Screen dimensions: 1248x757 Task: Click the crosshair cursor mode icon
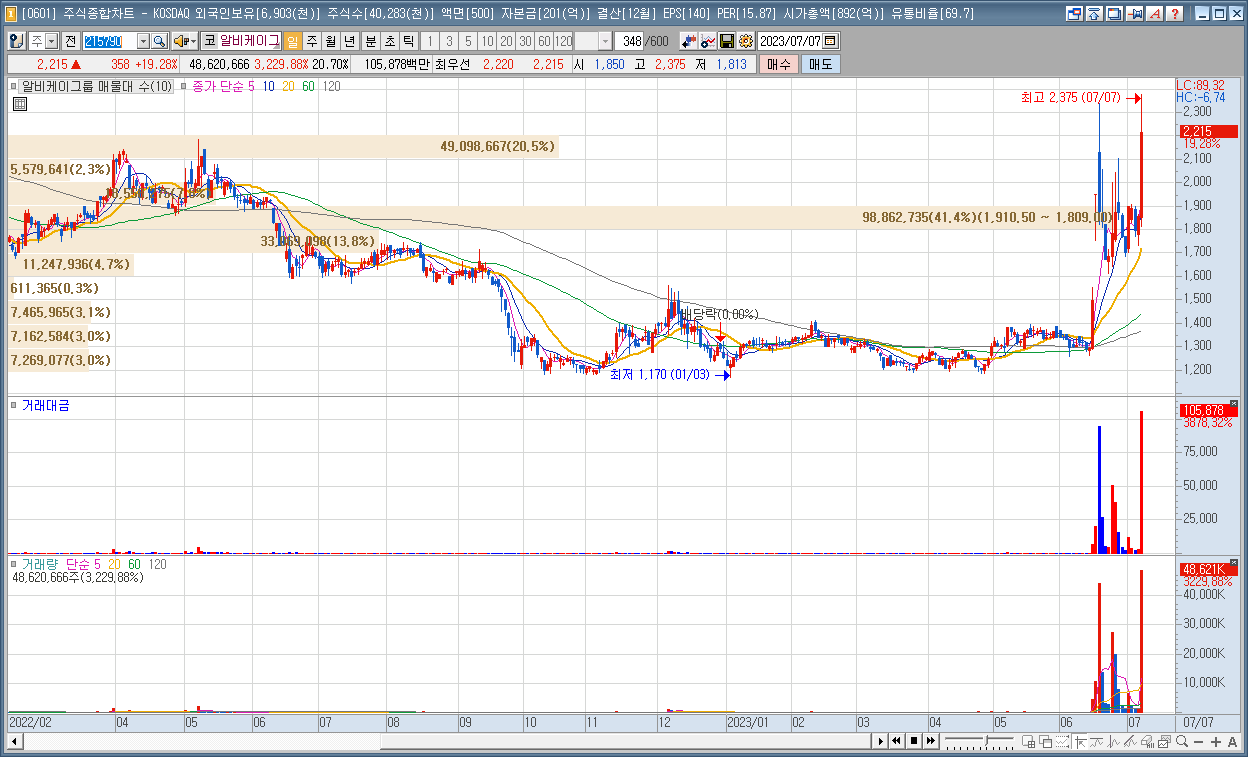pos(1080,741)
